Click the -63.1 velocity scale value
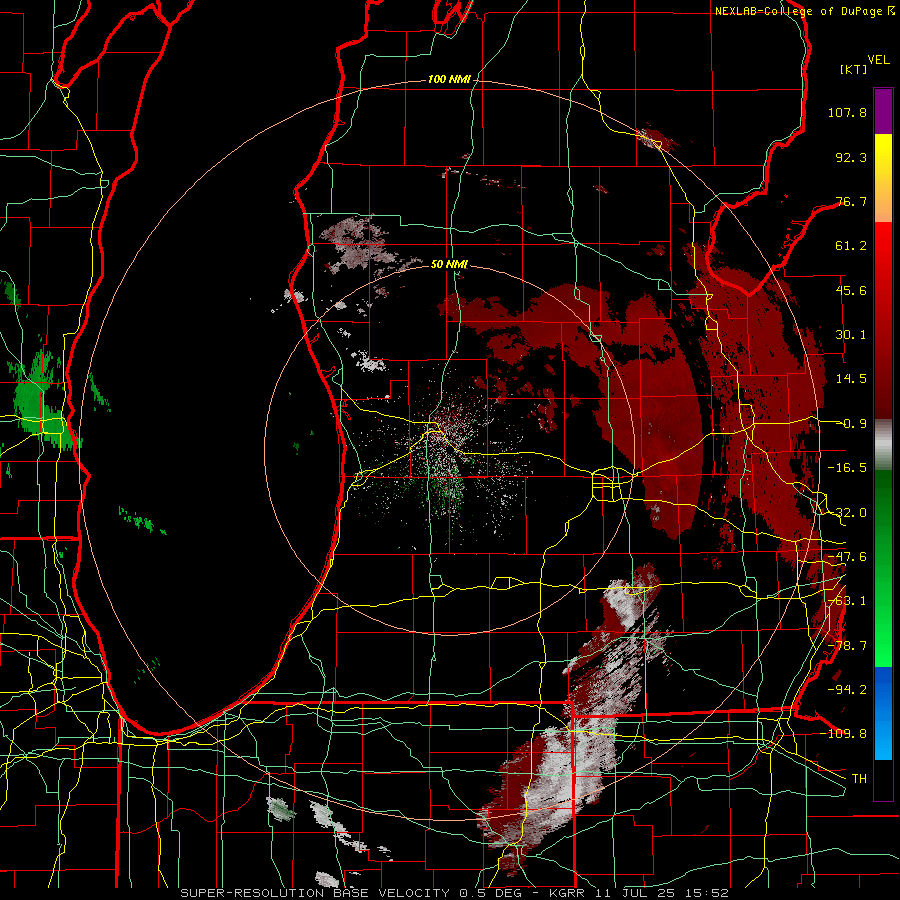 click(847, 601)
